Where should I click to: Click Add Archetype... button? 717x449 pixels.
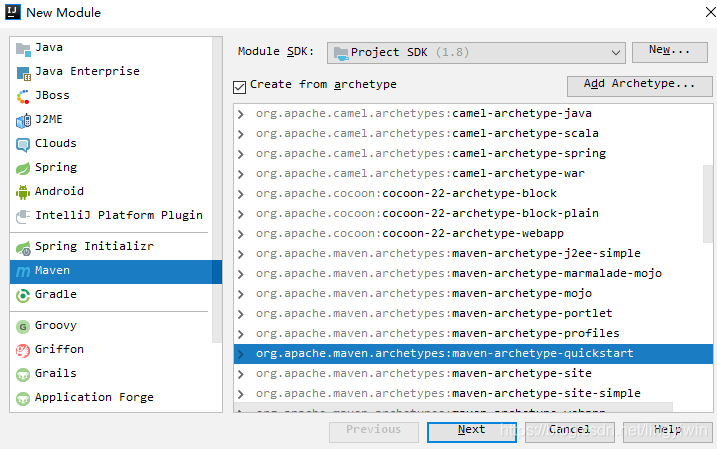(639, 86)
